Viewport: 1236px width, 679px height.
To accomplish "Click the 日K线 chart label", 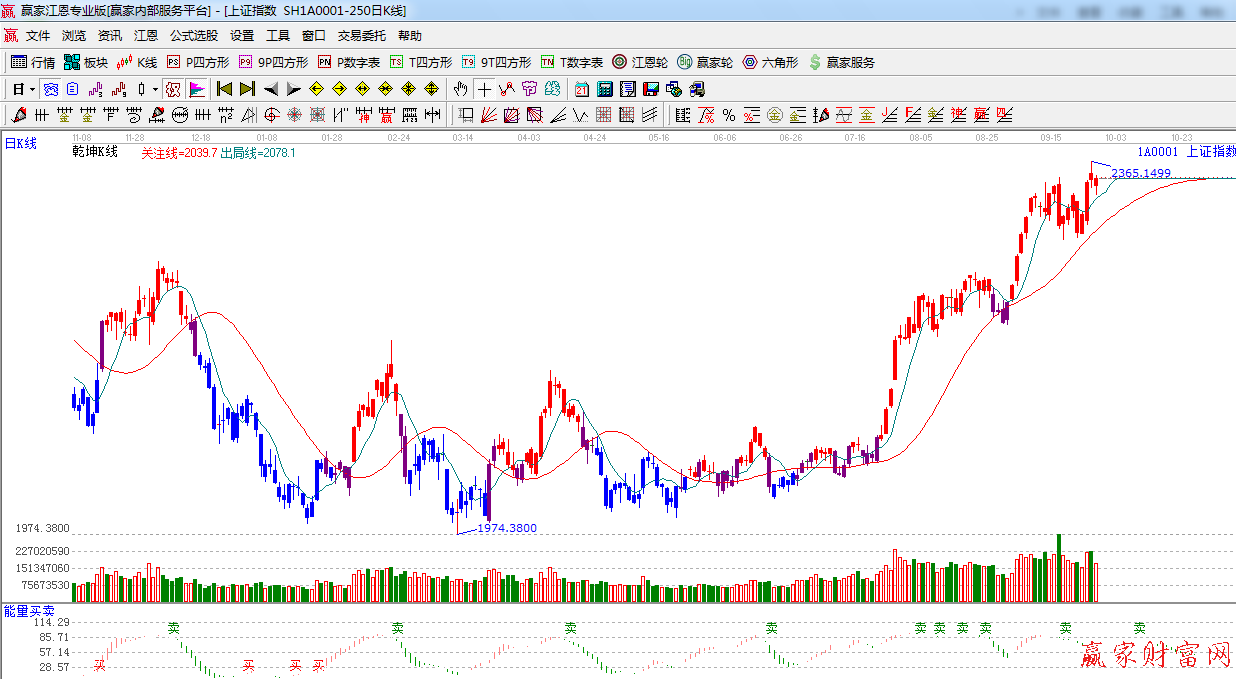I will tap(21, 144).
